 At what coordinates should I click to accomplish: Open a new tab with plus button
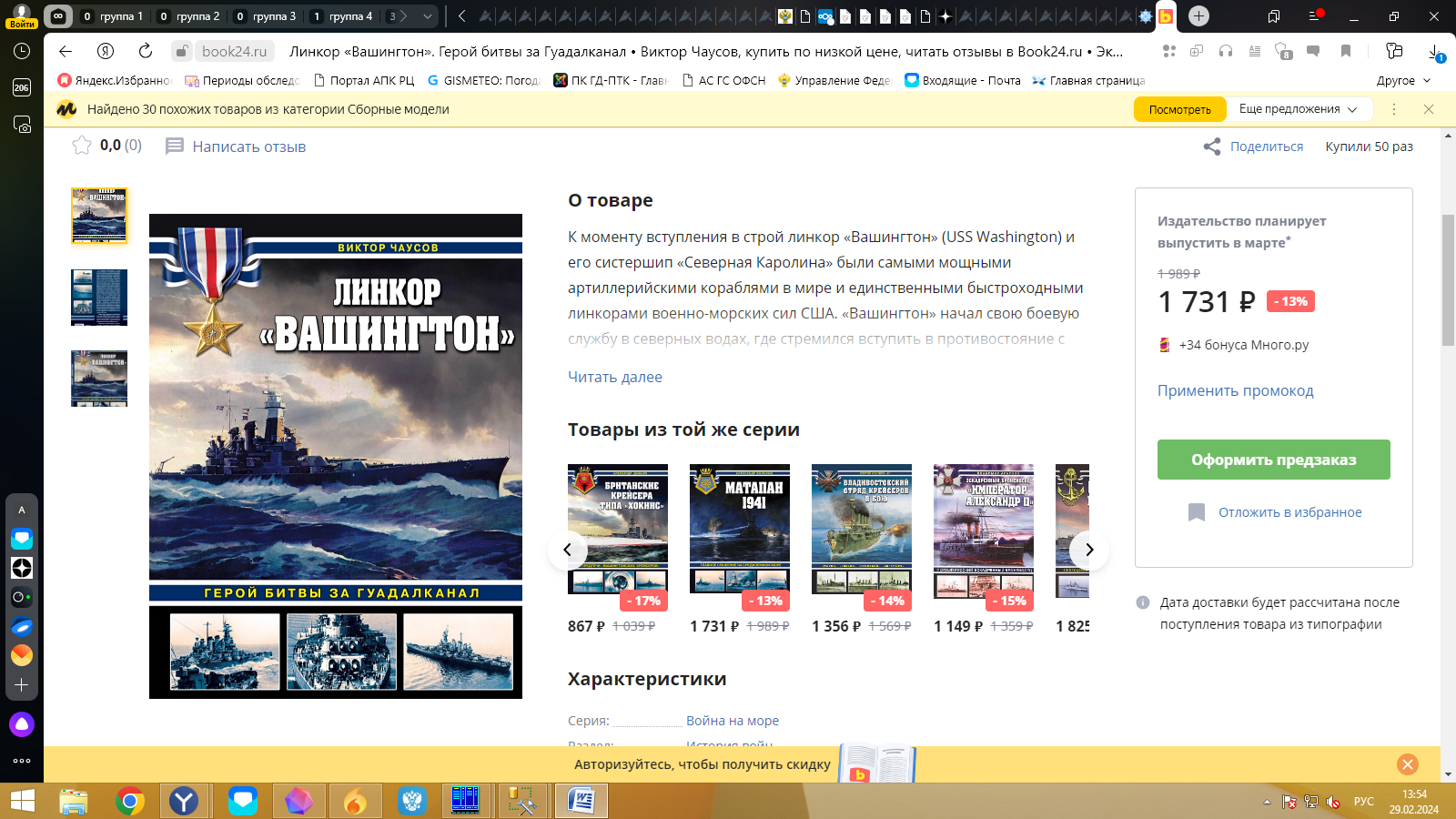click(1199, 16)
